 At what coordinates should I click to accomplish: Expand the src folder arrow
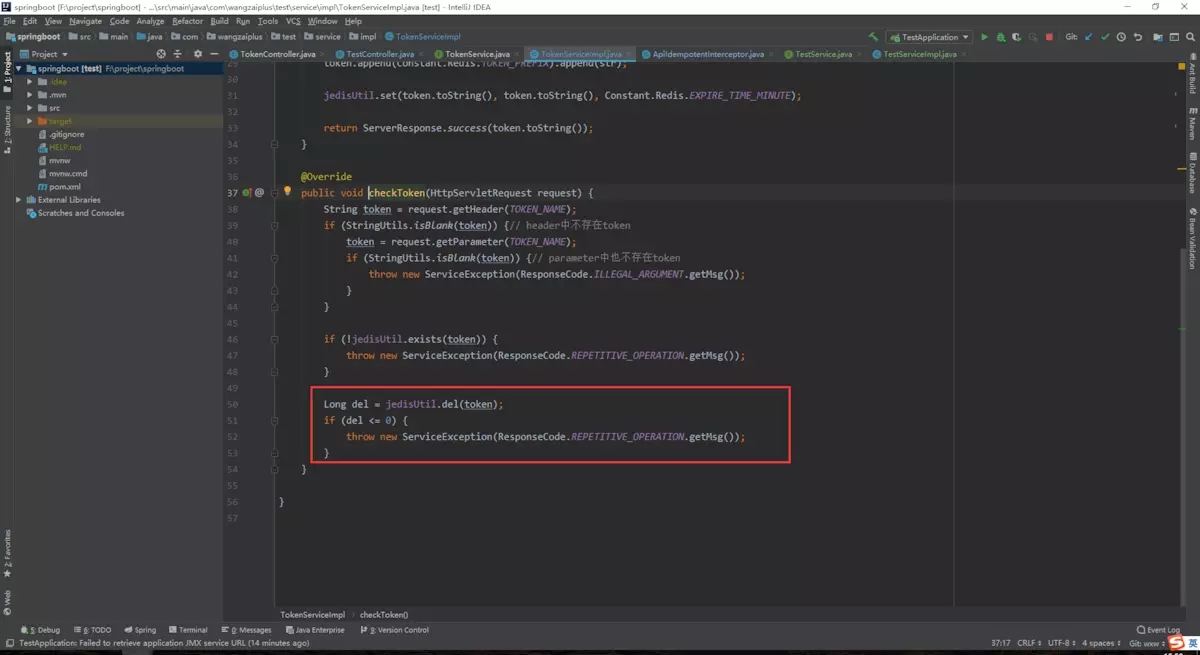coord(30,108)
